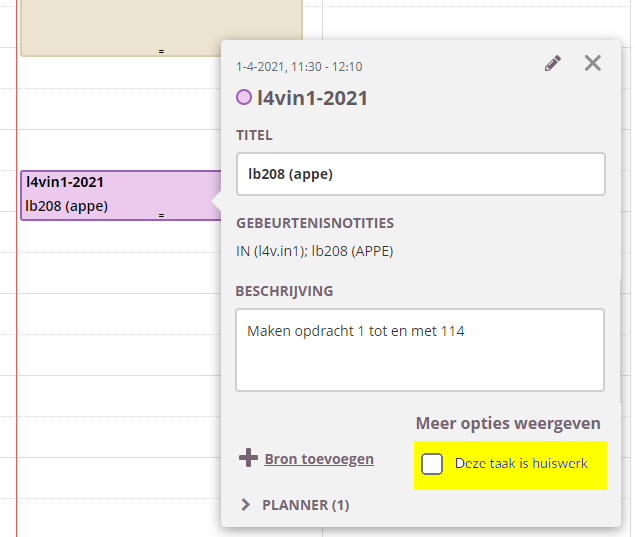Focus the Titel field containing lb208 (appe)
This screenshot has height=537, width=635.
coord(420,174)
